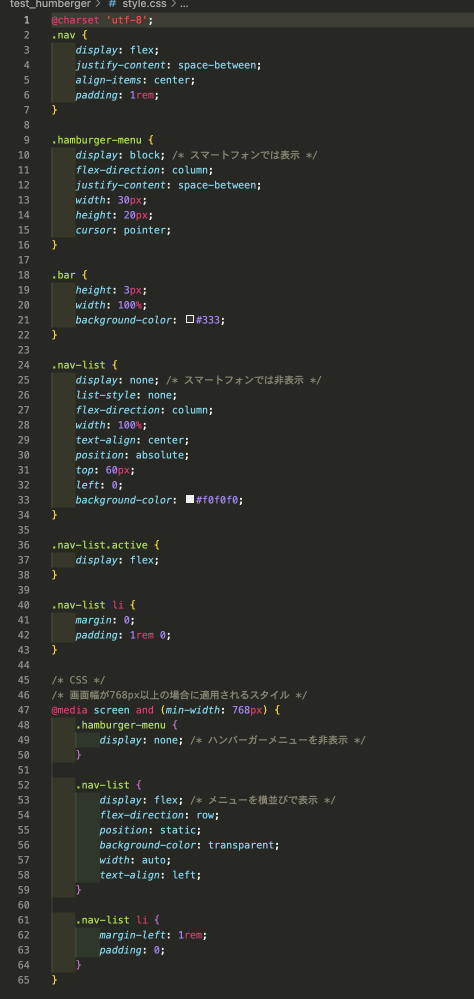Click the ハンバーガーメニューを非表示 comment
This screenshot has width=474, height=999.
click(278, 740)
